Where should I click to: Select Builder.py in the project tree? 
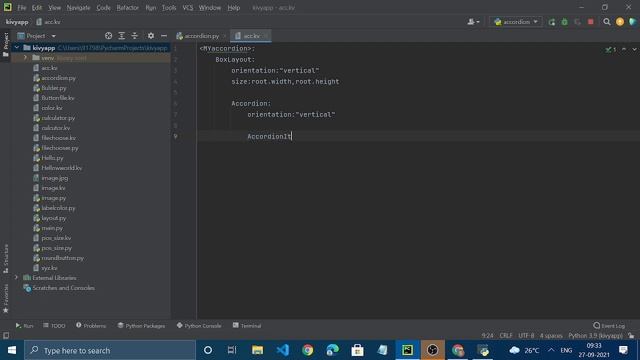(53, 88)
